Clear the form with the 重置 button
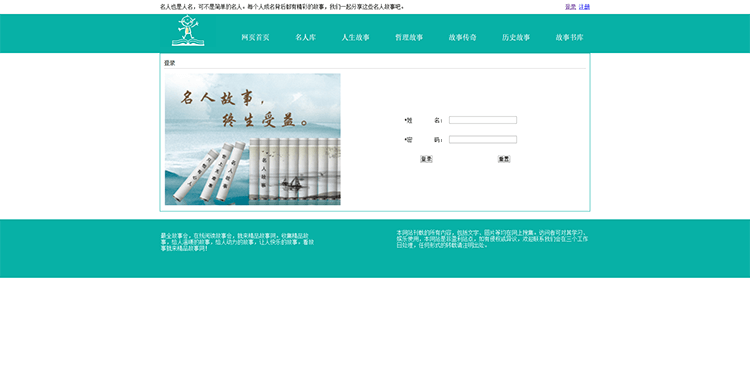Viewport: 750px width, 368px height. [x=504, y=159]
